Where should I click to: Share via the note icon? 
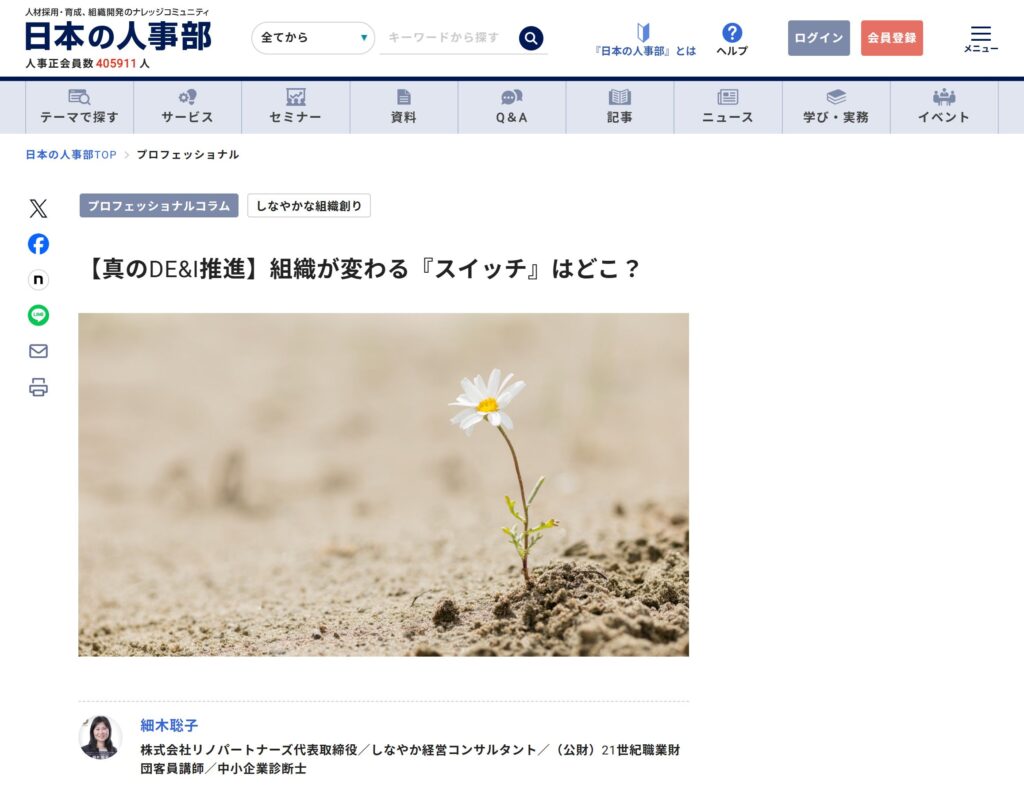38,280
